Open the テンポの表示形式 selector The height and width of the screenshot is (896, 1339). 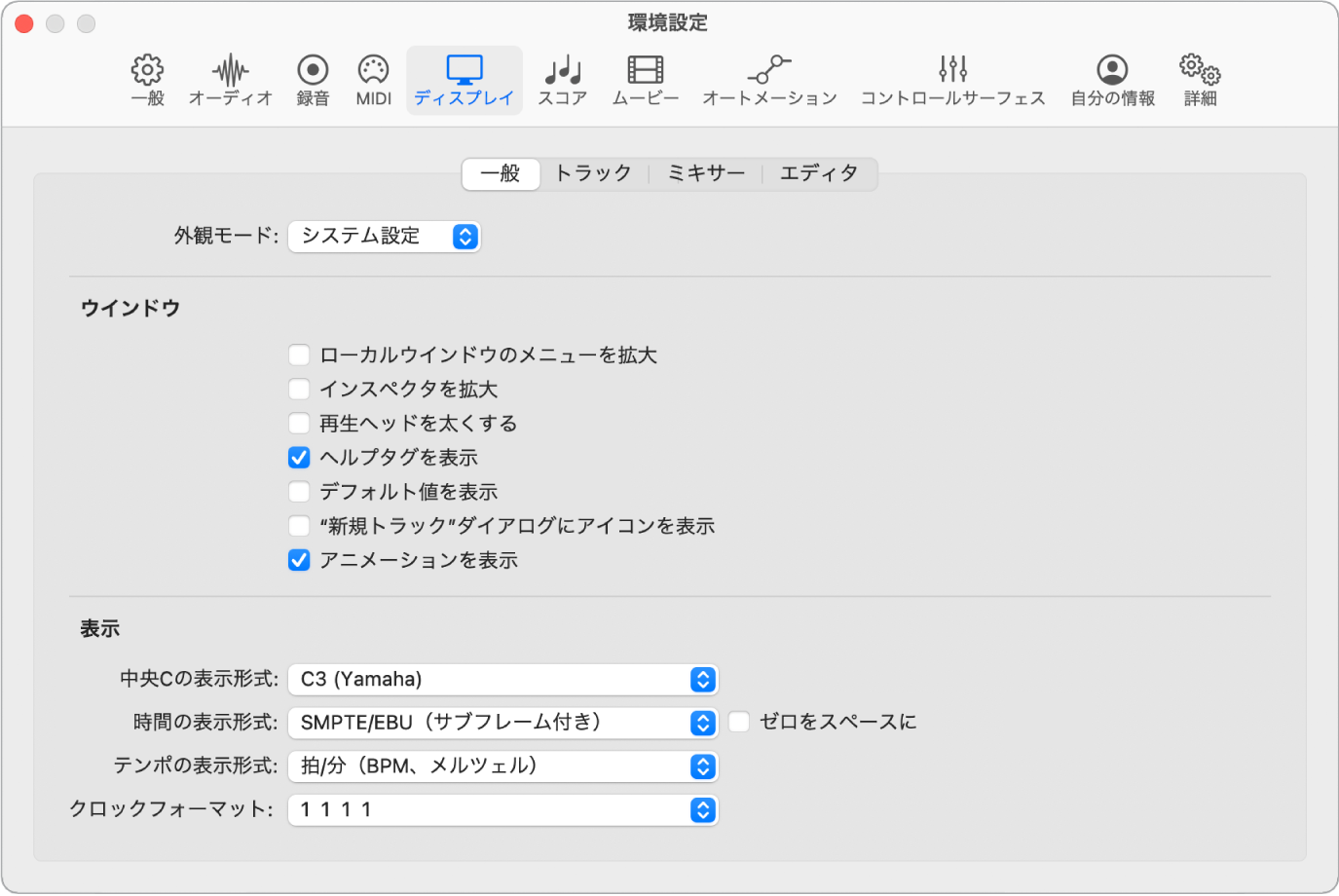(x=502, y=765)
